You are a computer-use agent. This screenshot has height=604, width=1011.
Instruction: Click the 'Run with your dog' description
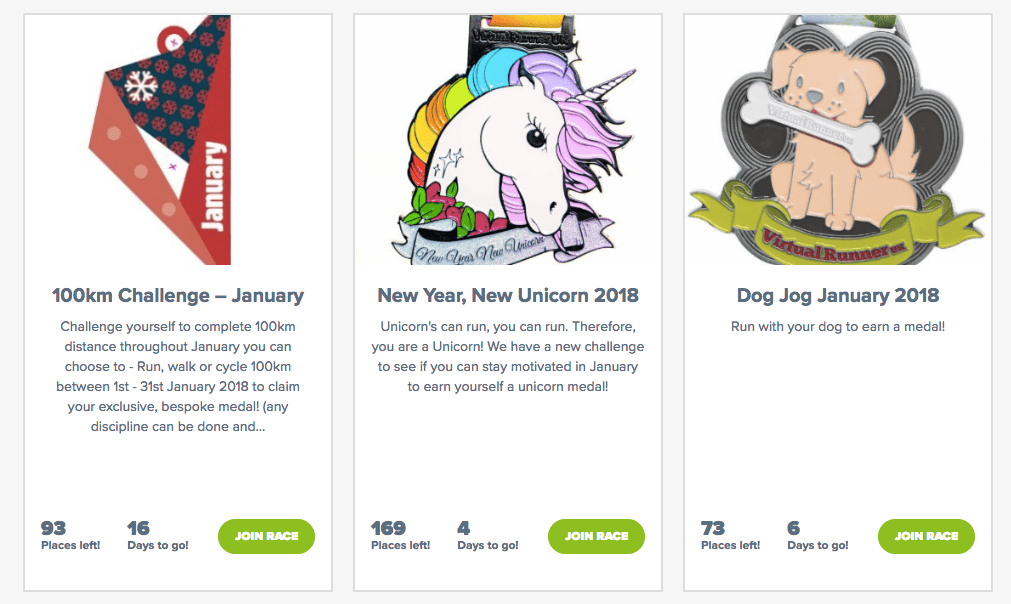pyautogui.click(x=838, y=327)
